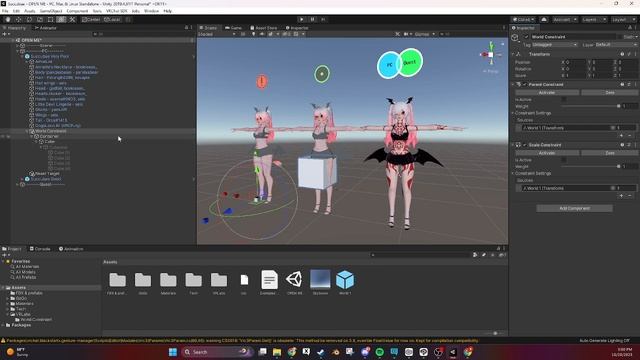Select Reset Target in Hierarchy

click(x=47, y=173)
